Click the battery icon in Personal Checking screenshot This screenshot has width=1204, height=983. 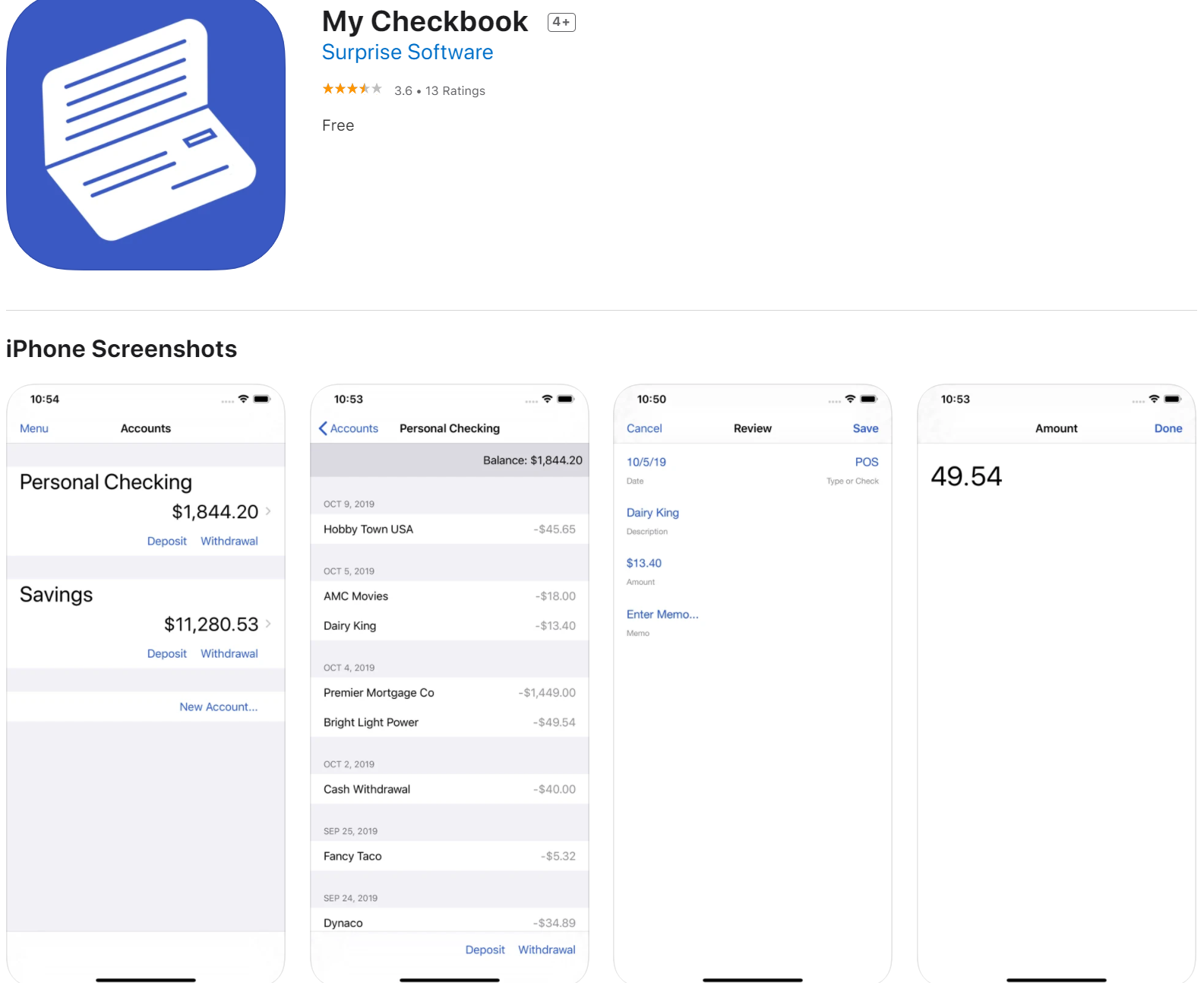(566, 399)
